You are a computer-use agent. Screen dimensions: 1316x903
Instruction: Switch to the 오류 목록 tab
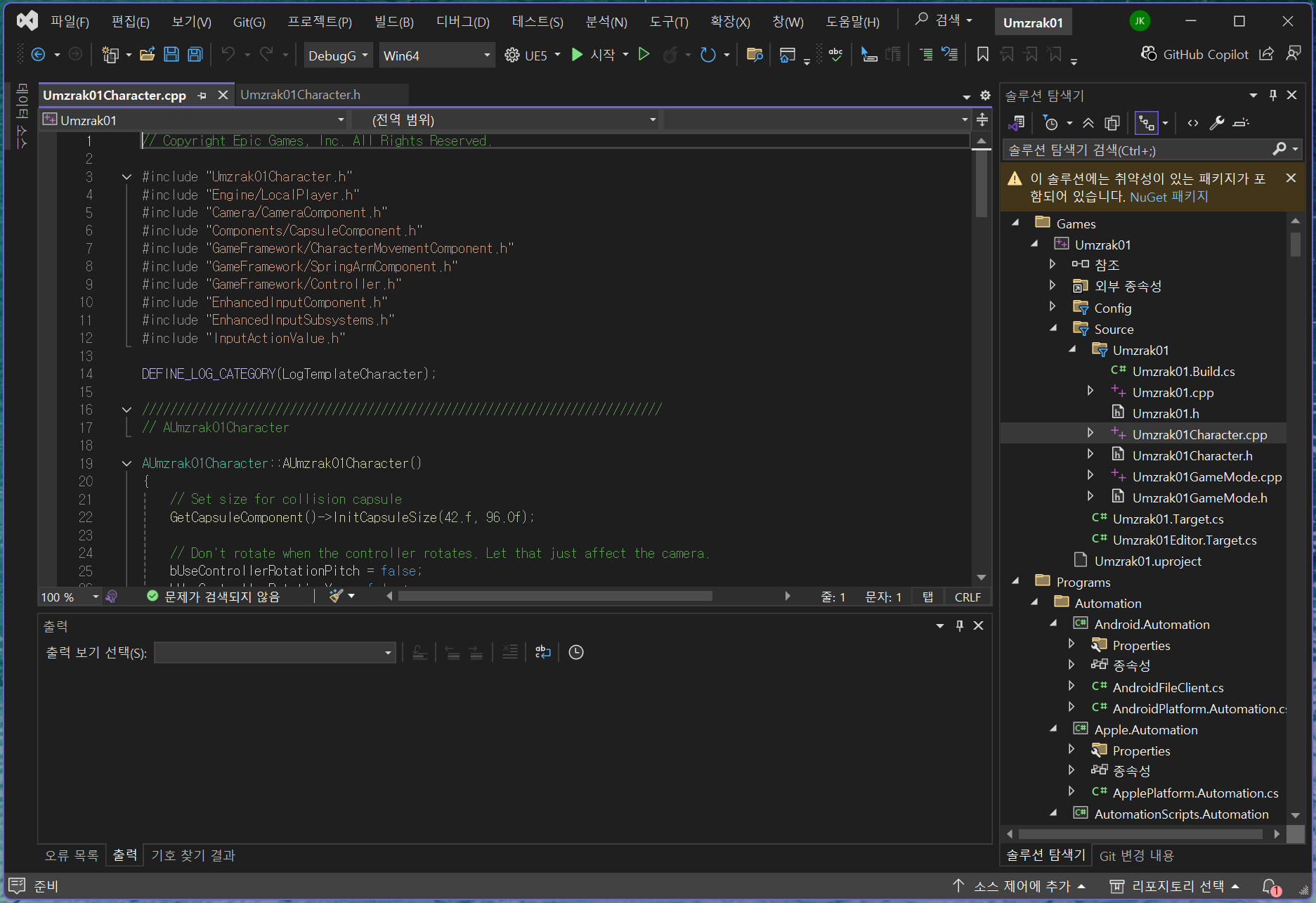tap(72, 855)
